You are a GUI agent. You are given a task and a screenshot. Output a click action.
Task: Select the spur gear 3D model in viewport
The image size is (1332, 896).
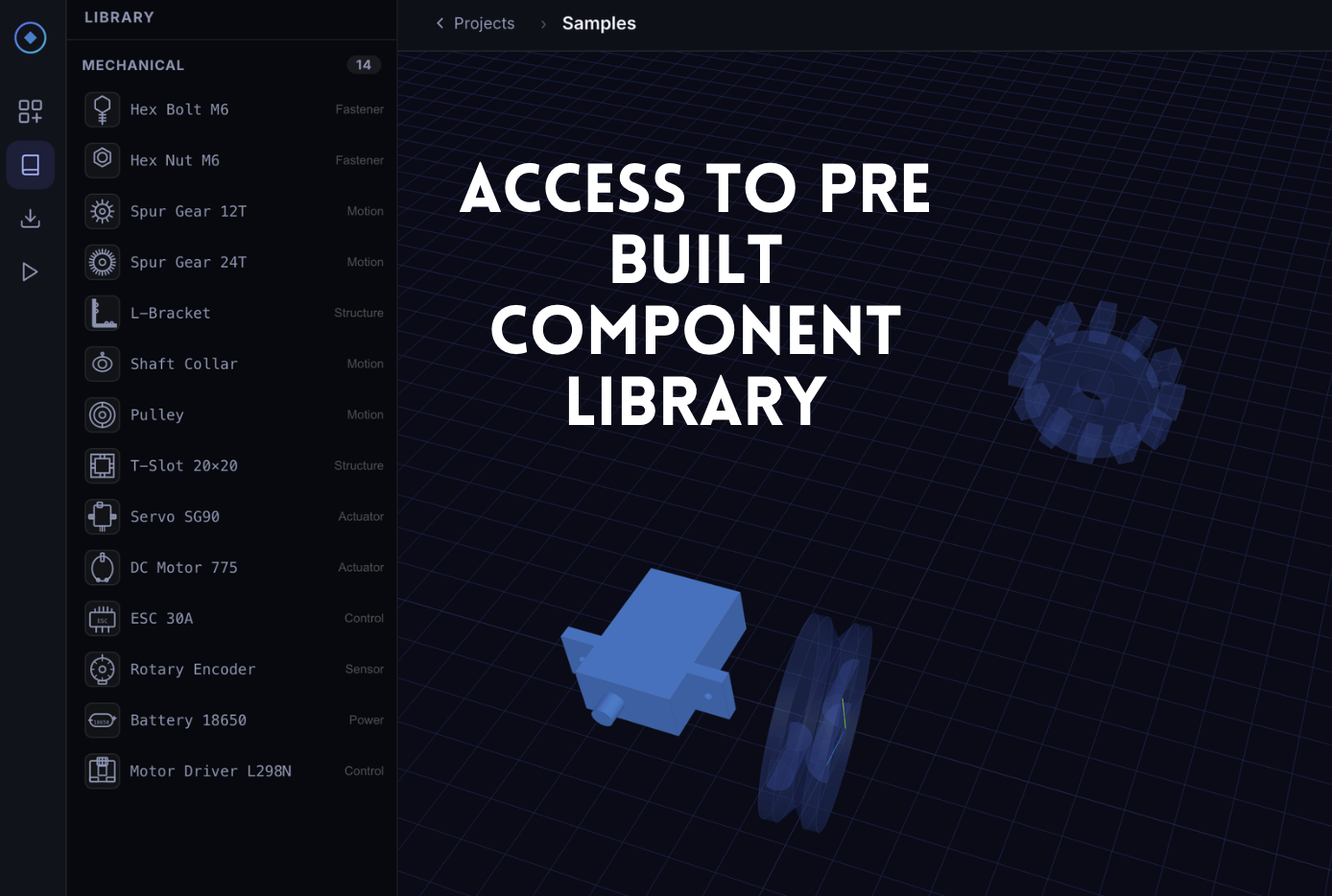tap(1096, 382)
